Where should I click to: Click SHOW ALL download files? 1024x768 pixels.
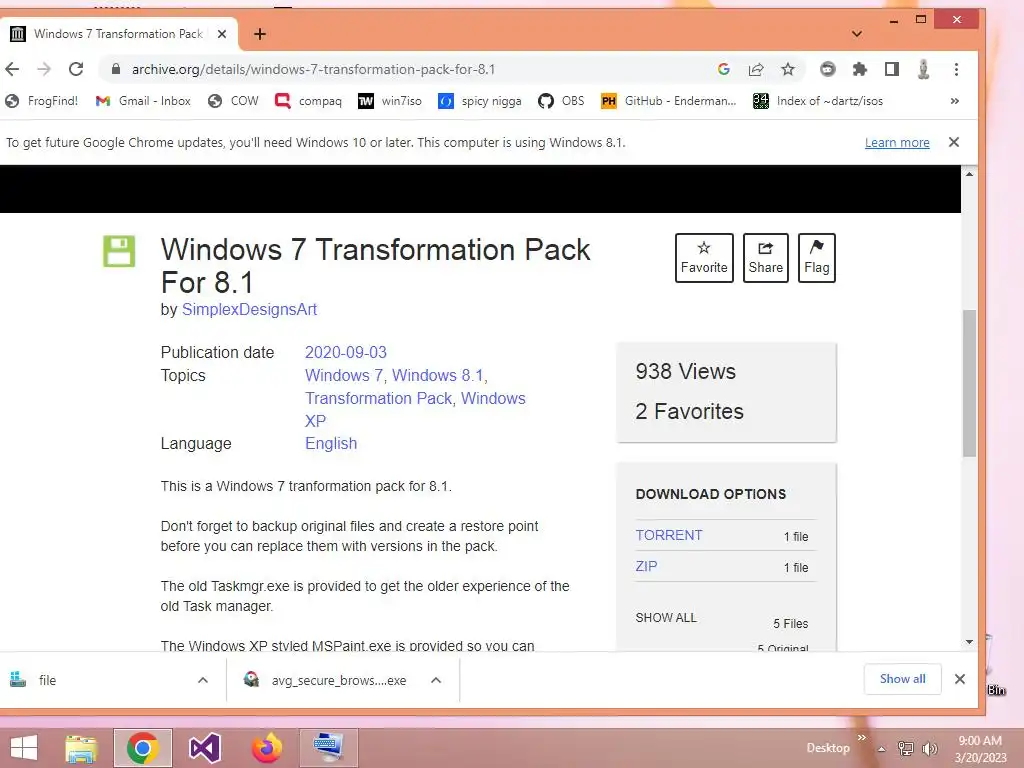click(x=666, y=618)
